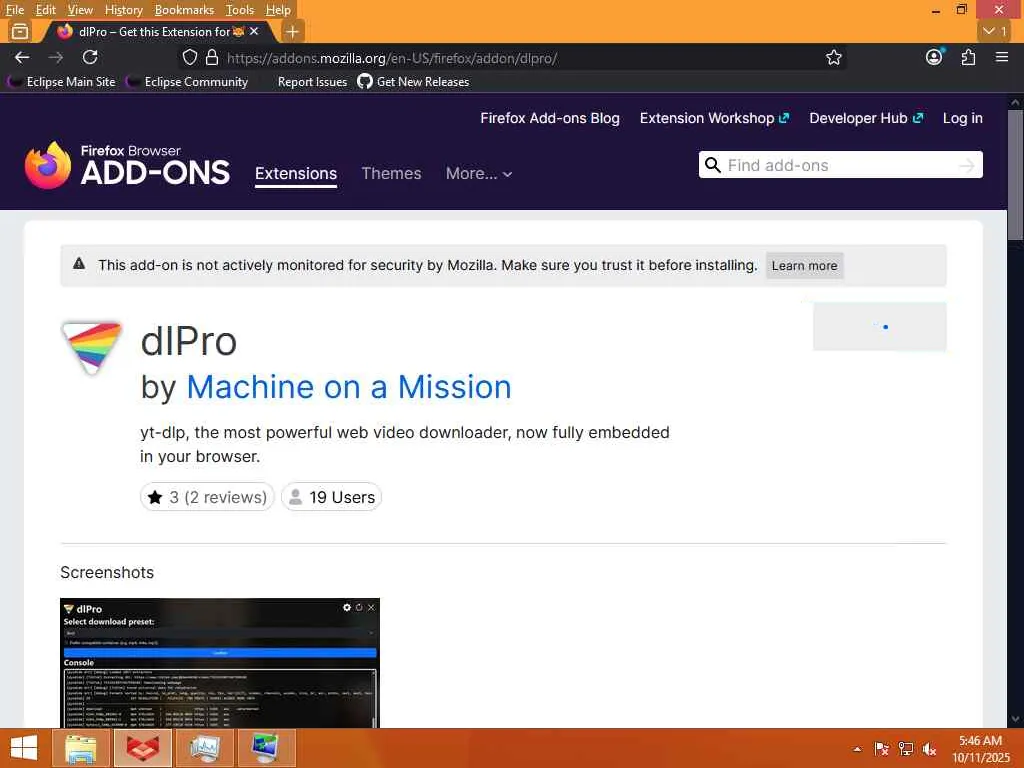The height and width of the screenshot is (768, 1024).
Task: Open Get New Releases bookmark
Action: click(x=413, y=82)
